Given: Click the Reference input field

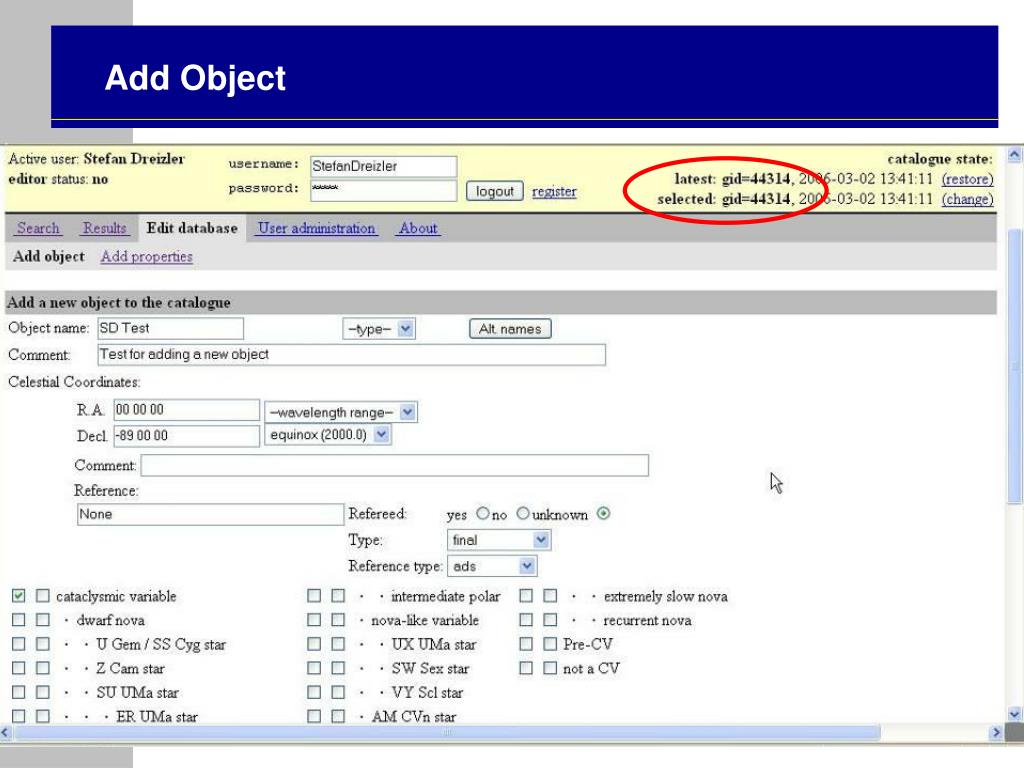Looking at the screenshot, I should [x=210, y=514].
